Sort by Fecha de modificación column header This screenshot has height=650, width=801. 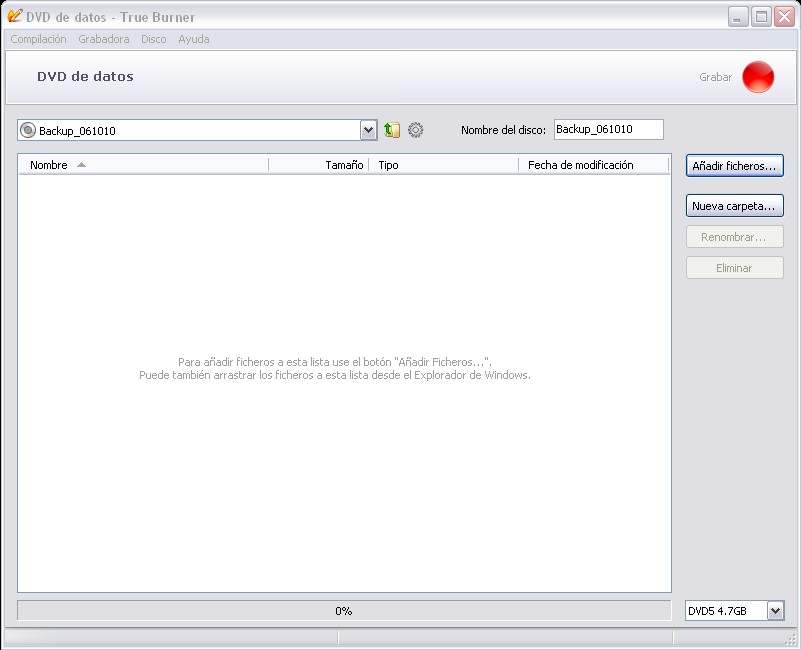pos(594,165)
